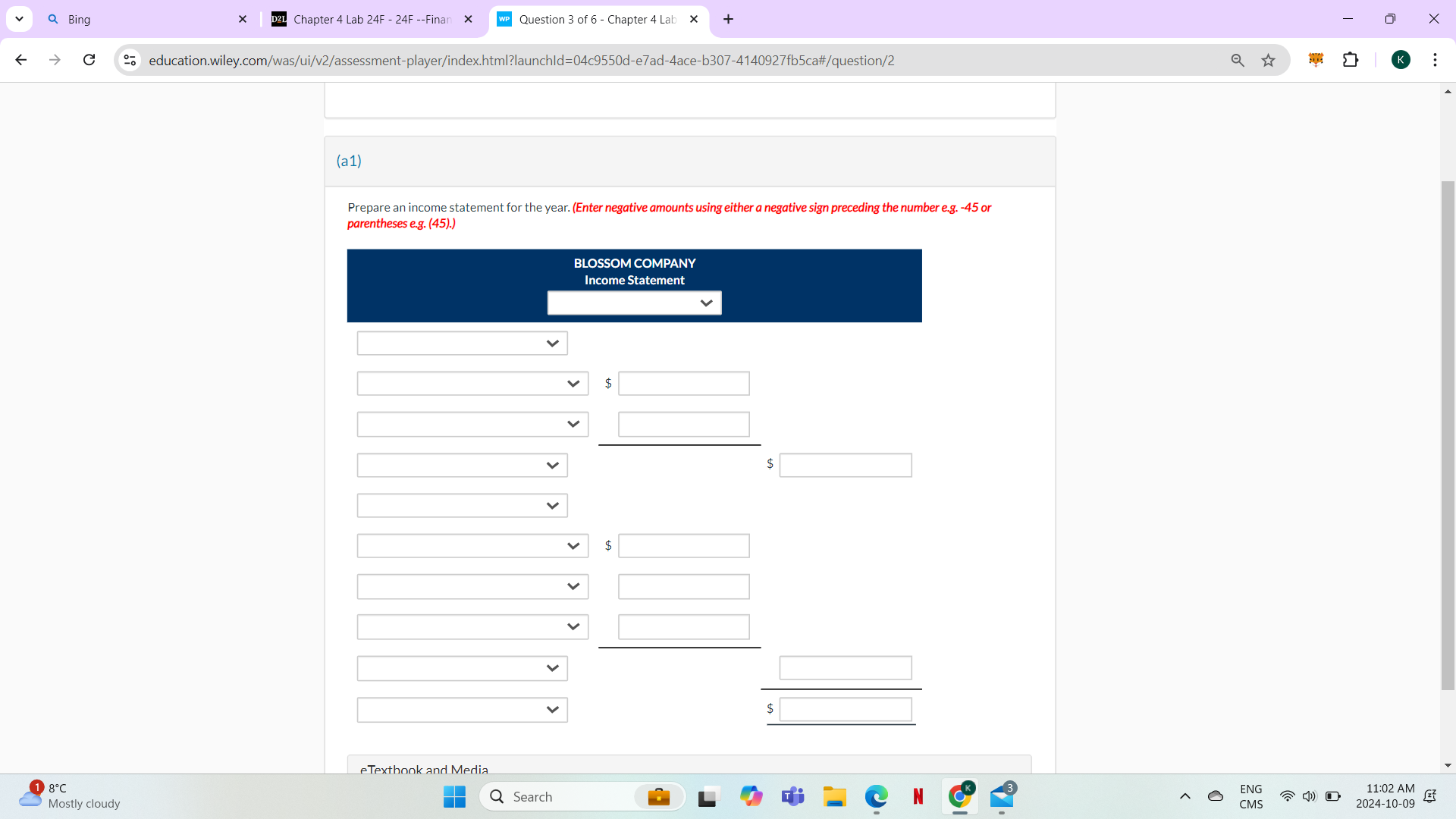Screen dimensions: 1456x819
Task: Bookmark the page with the star icon
Action: pyautogui.click(x=1269, y=60)
